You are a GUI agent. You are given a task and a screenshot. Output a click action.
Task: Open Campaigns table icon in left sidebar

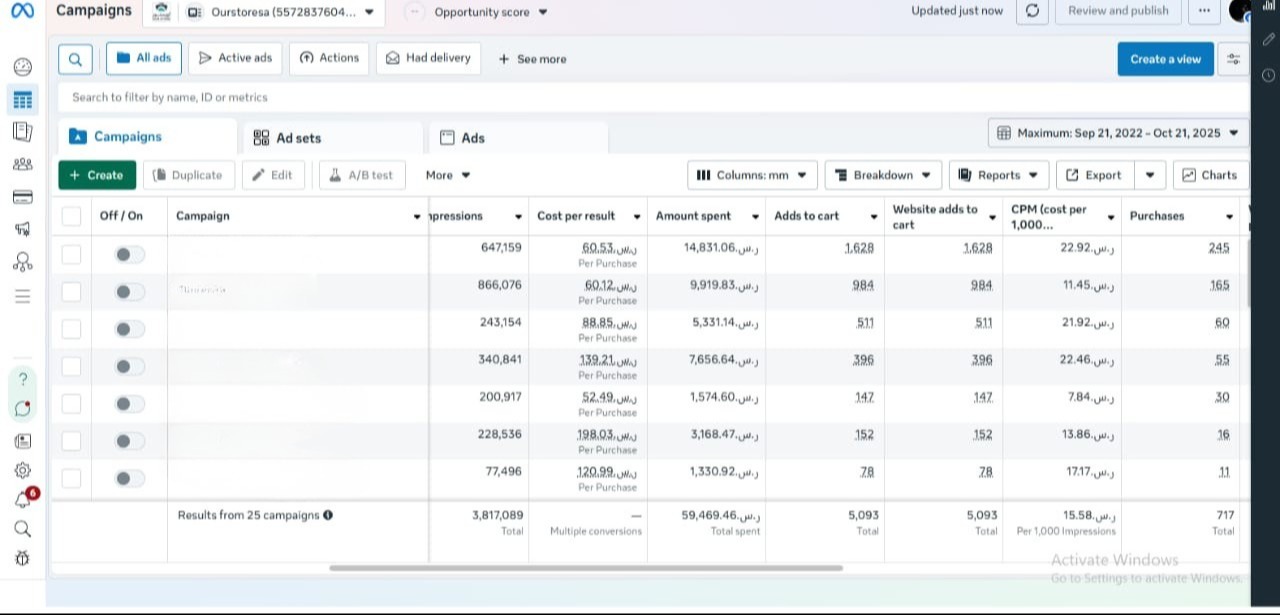[22, 99]
